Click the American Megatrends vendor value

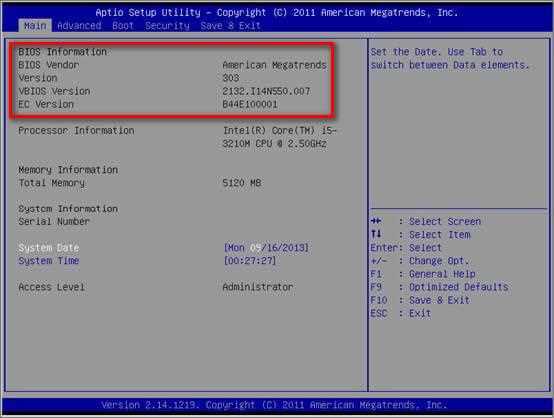[275, 65]
